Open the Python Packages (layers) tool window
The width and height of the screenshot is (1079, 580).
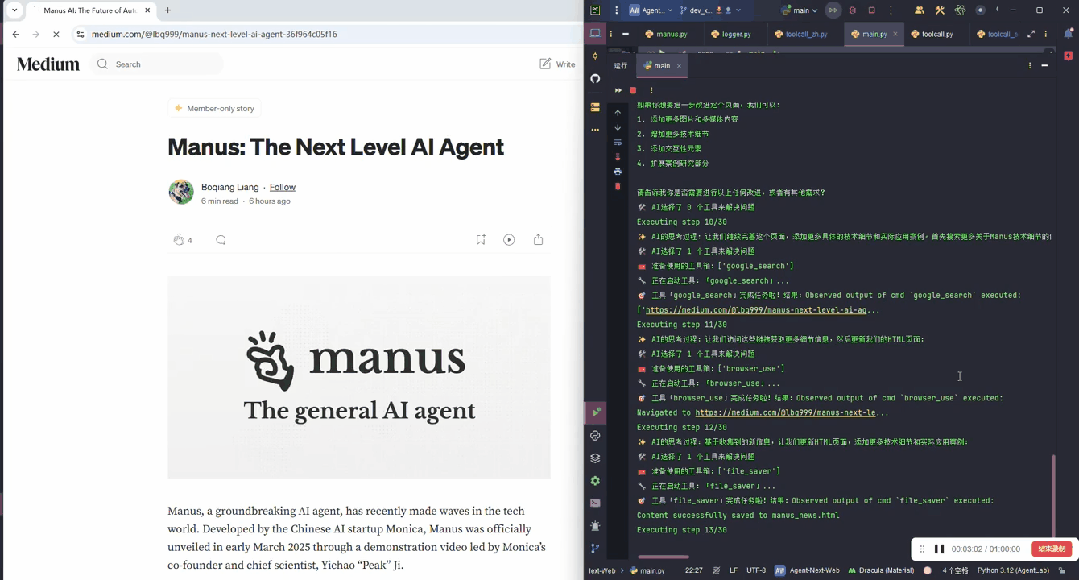coord(595,458)
